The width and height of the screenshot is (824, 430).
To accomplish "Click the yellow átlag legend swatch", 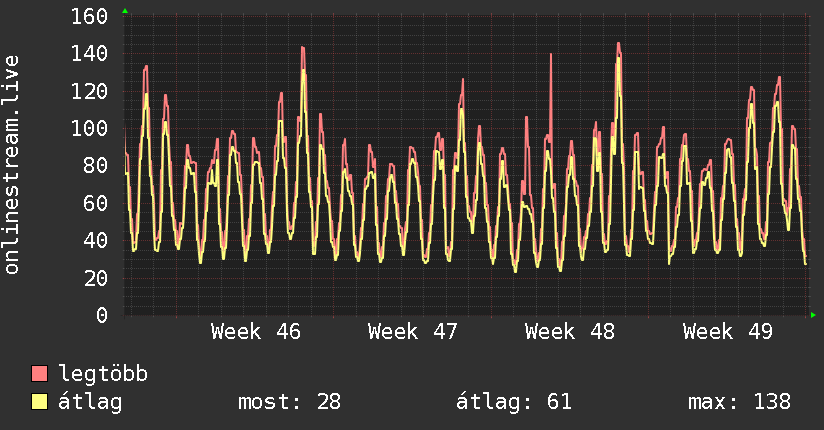I will (x=39, y=402).
